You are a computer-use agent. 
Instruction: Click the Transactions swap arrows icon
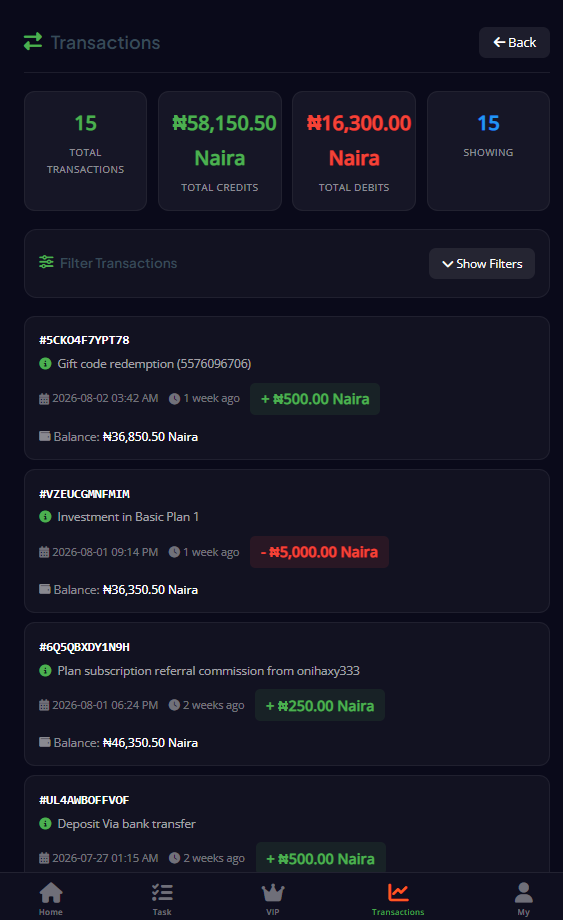33,42
